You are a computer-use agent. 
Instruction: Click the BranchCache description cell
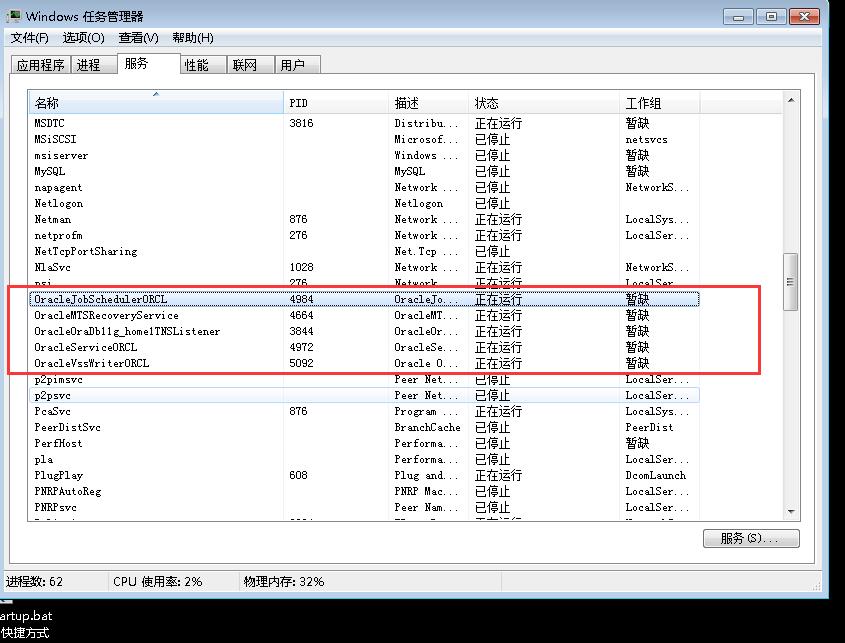click(427, 427)
